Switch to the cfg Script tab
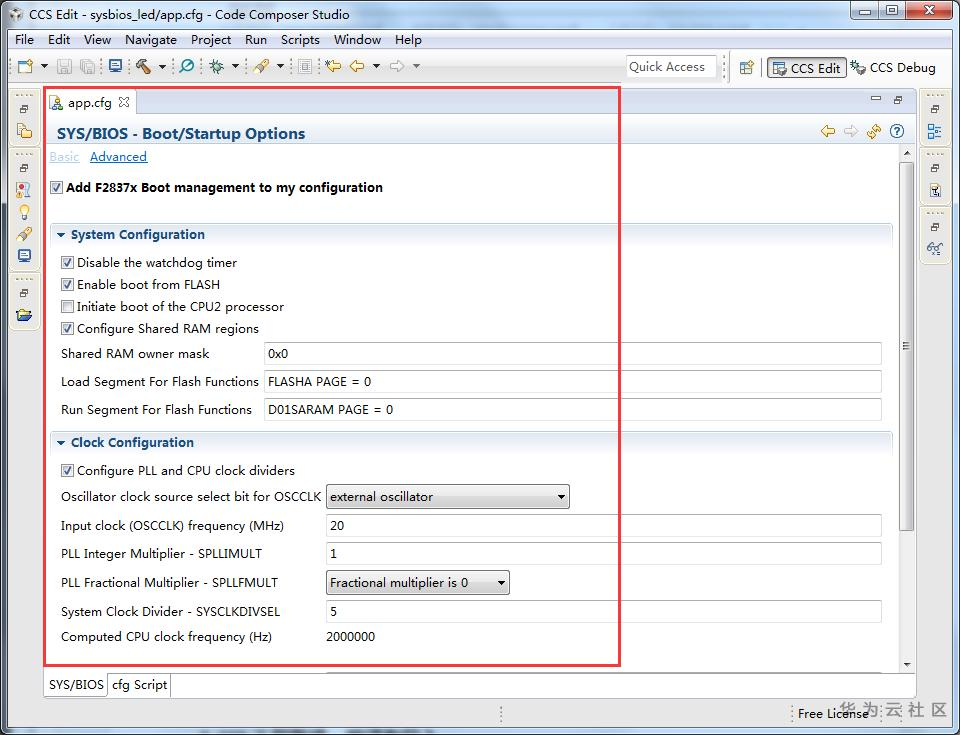This screenshot has width=960, height=735. coord(139,685)
